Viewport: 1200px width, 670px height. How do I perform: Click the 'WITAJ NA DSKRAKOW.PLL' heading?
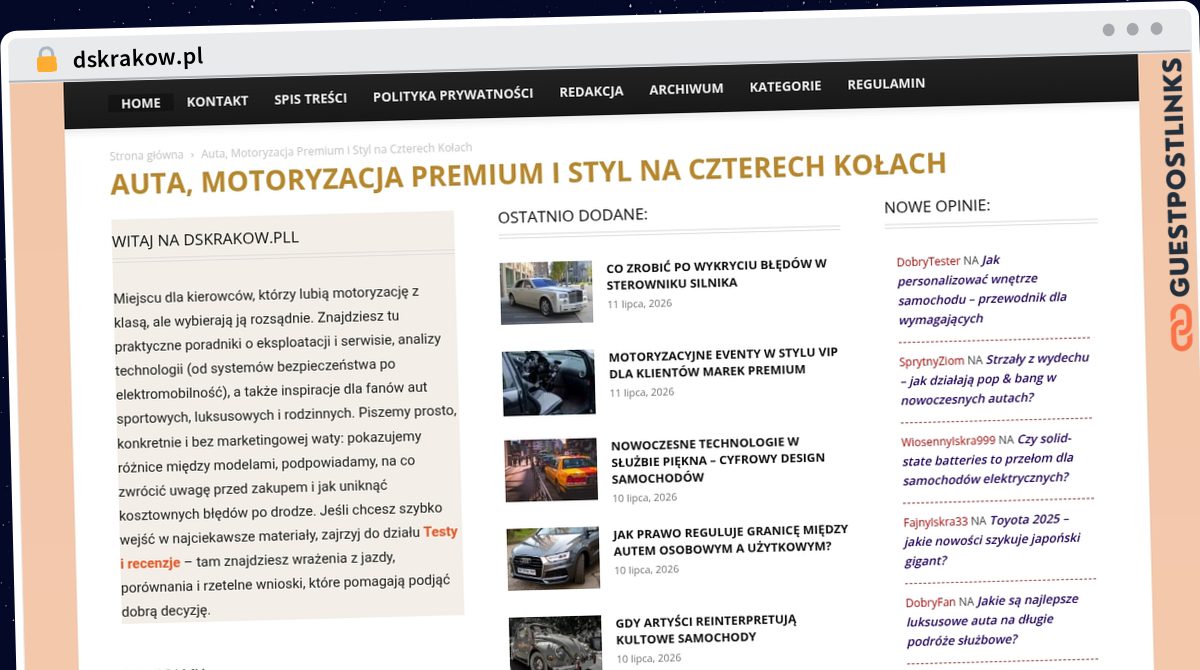(205, 239)
